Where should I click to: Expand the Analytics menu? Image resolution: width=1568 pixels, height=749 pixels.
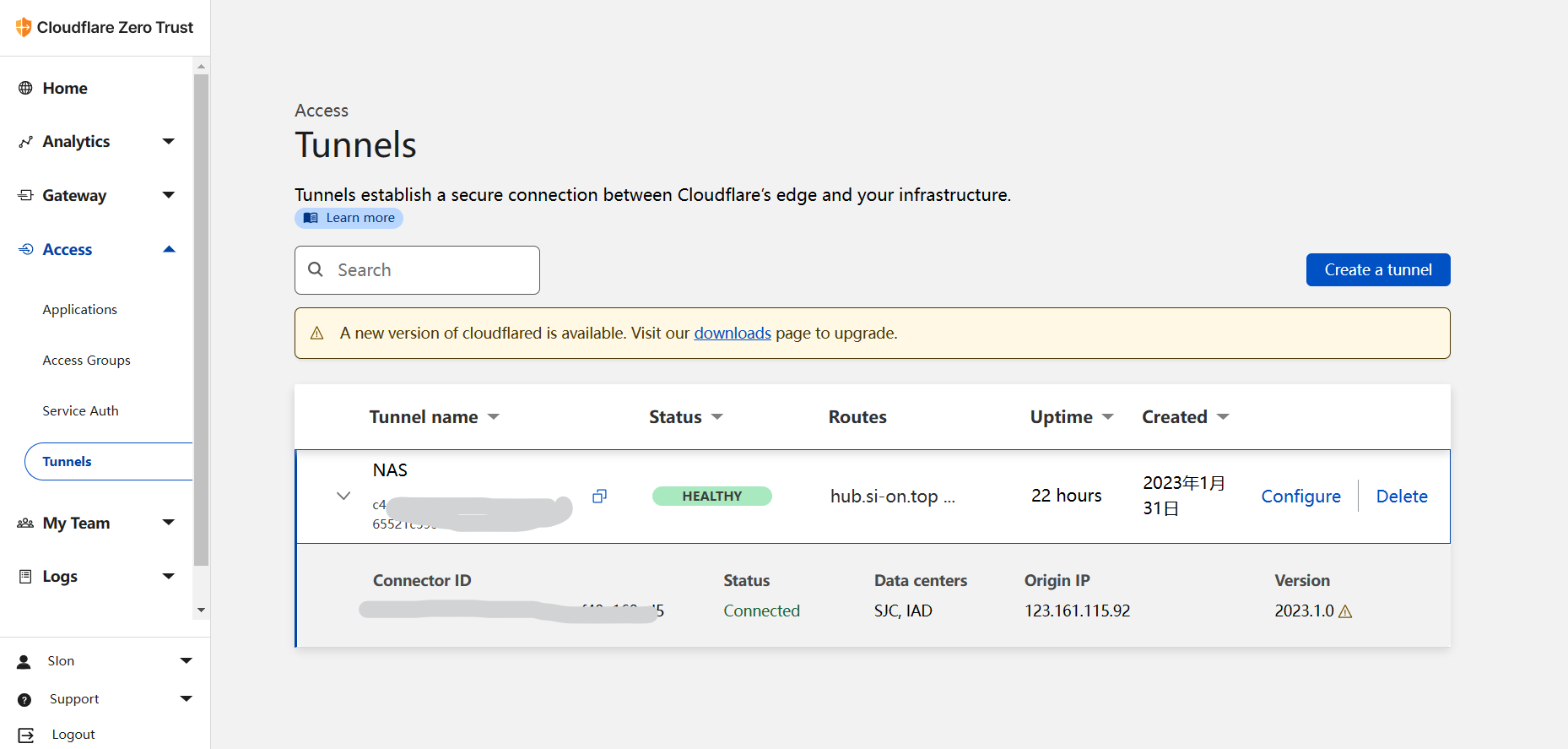(x=169, y=141)
